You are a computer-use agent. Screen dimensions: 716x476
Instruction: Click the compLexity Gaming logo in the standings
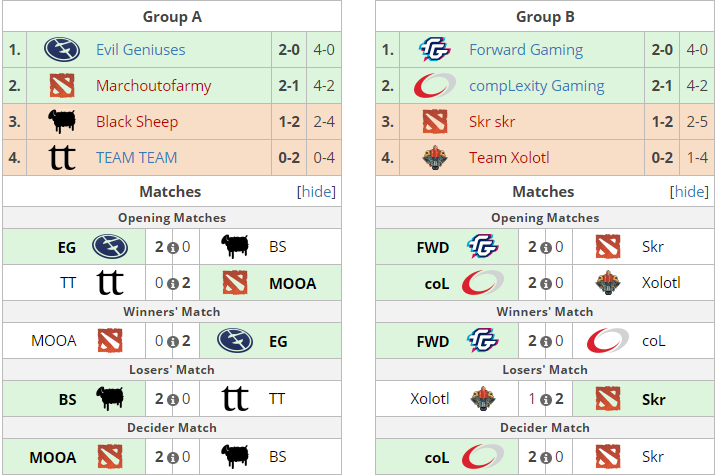[435, 85]
